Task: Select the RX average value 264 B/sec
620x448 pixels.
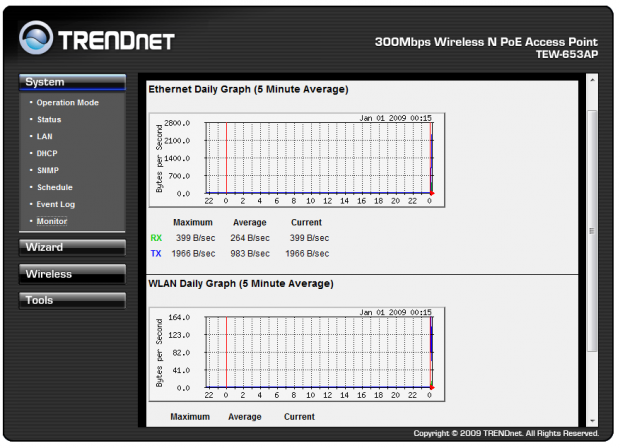Action: 250,238
